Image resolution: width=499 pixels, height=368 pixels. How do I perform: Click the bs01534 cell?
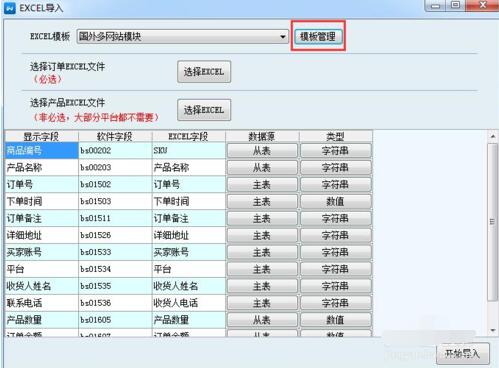tap(115, 269)
